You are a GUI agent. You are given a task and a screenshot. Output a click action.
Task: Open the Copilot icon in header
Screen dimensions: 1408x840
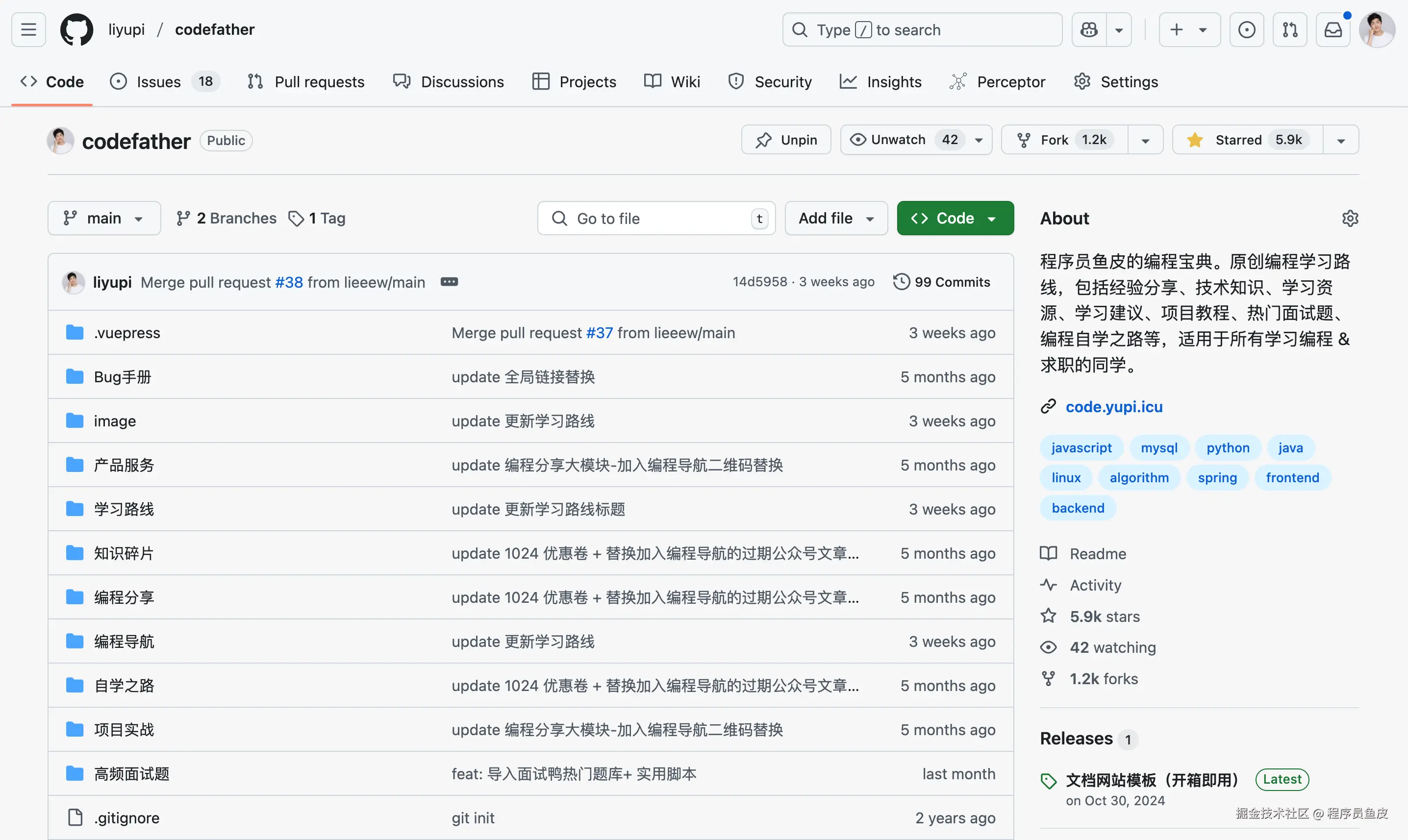point(1089,29)
